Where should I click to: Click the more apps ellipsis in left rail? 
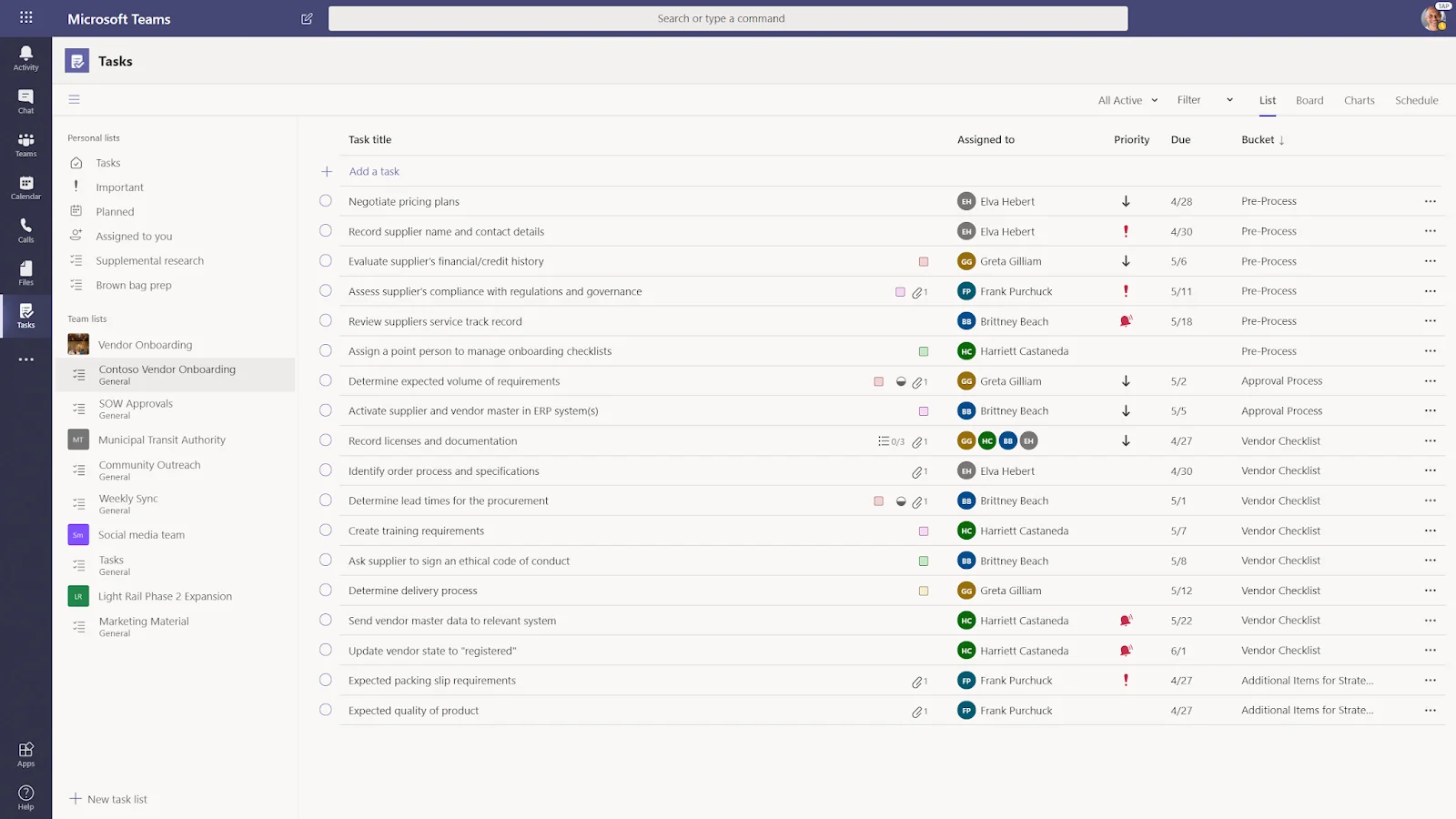pyautogui.click(x=25, y=359)
